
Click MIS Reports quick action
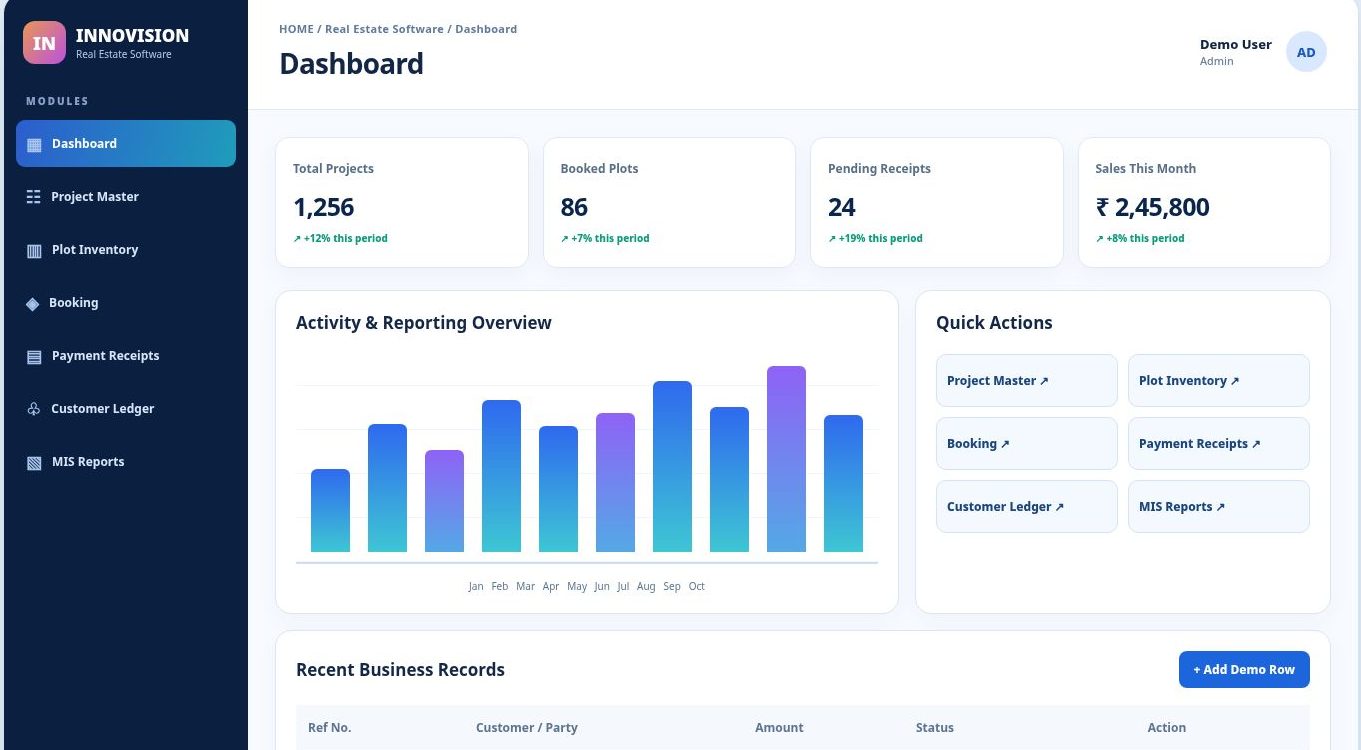tap(1219, 507)
